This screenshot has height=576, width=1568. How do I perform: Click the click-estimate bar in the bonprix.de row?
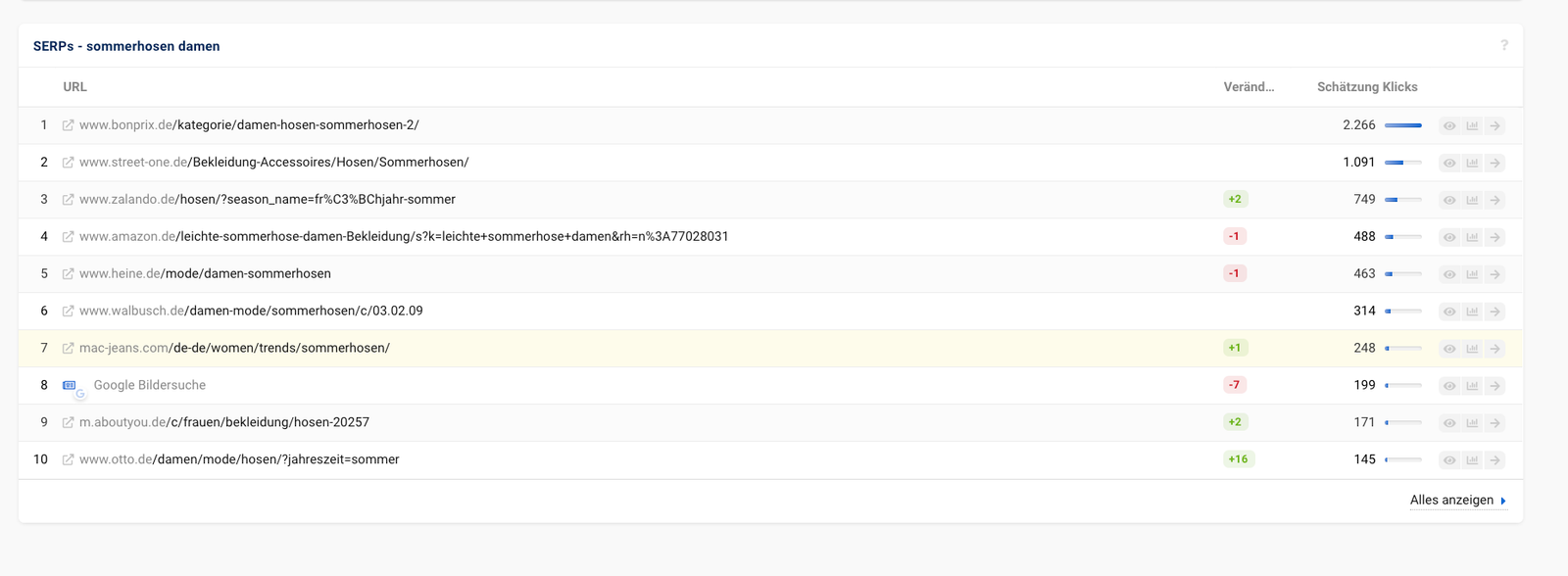click(x=1403, y=125)
